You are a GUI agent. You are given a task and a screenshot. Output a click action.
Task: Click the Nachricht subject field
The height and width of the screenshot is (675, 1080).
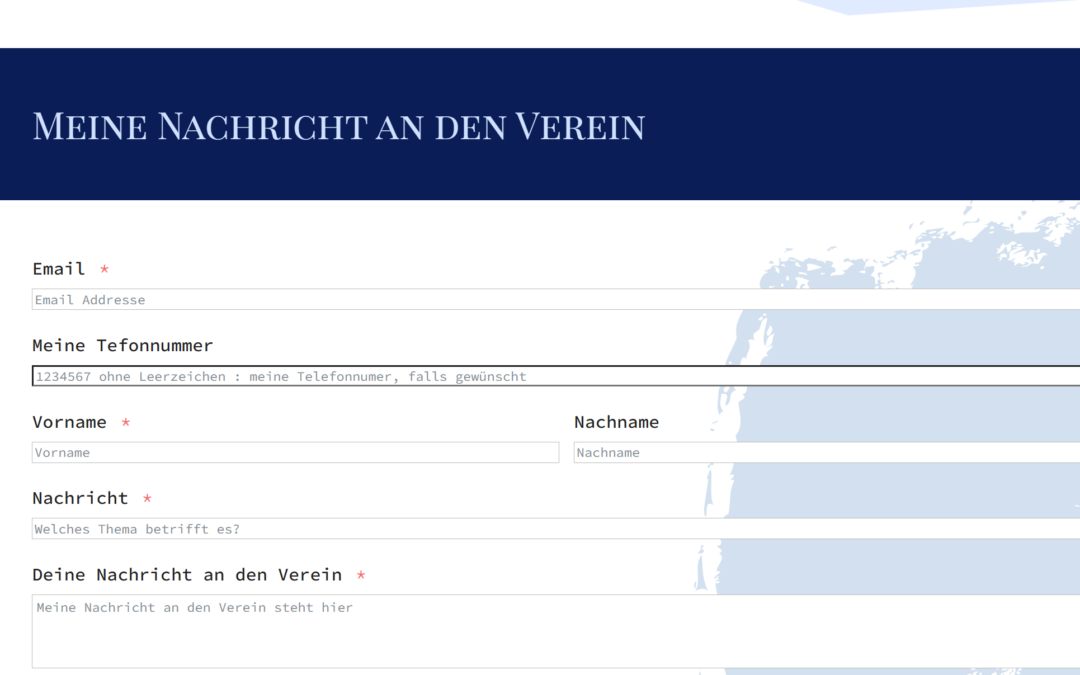tap(400, 528)
